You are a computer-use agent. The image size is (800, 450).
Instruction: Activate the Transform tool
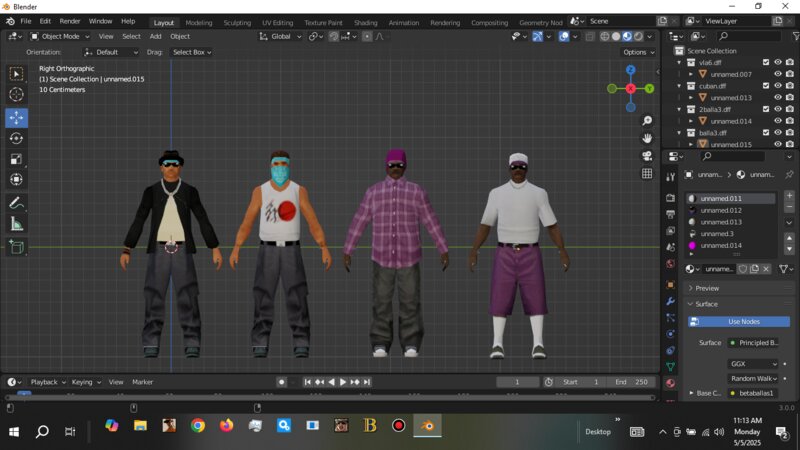[x=16, y=180]
